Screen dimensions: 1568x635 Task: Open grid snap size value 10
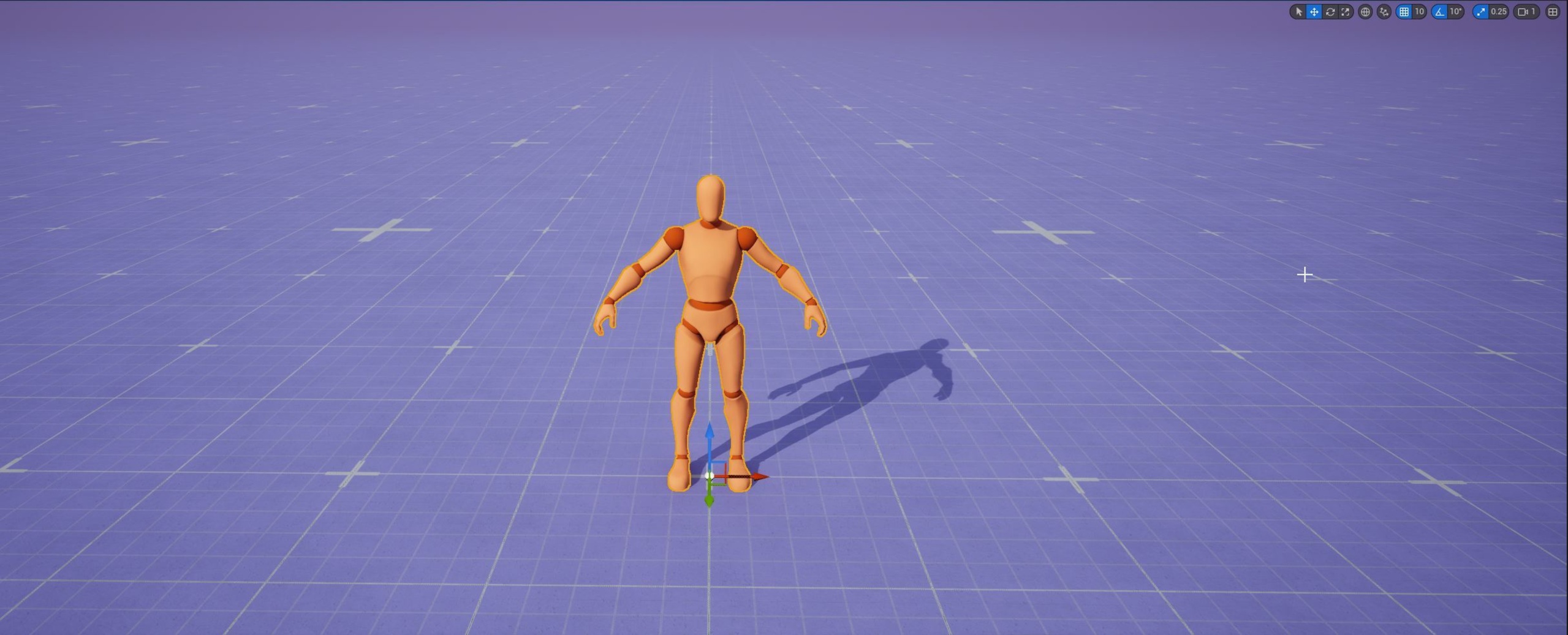tap(1419, 12)
